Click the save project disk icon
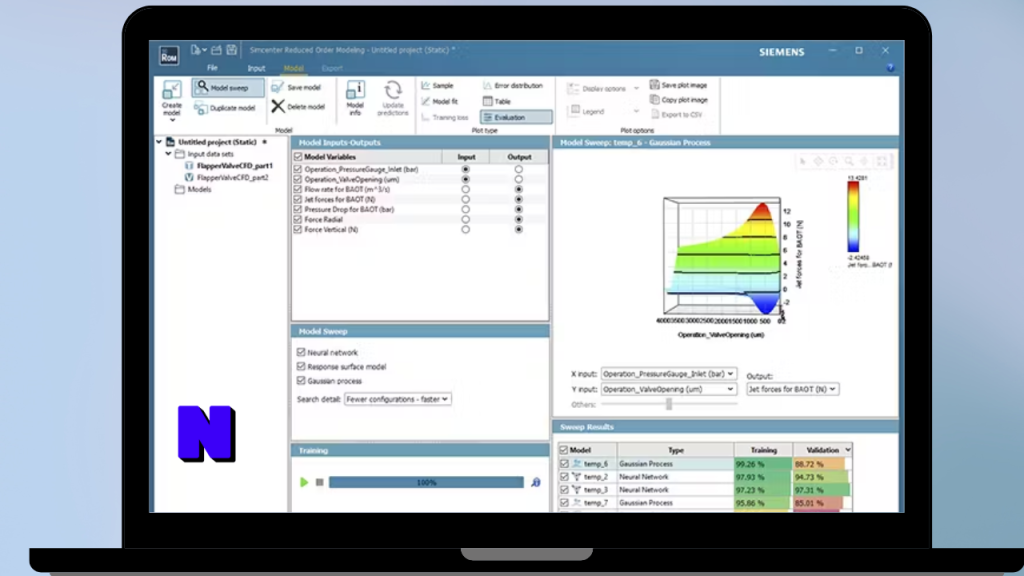 pyautogui.click(x=231, y=50)
